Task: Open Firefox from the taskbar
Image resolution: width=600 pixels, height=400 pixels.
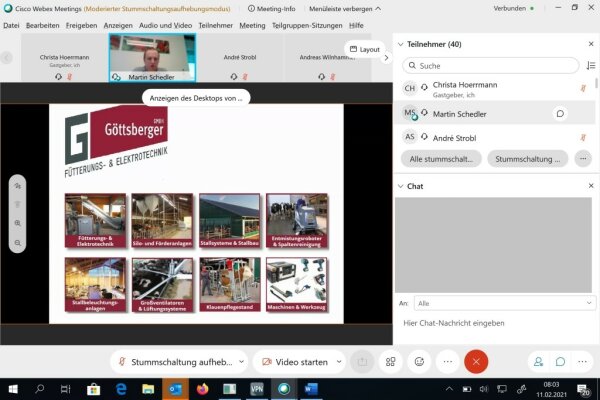Action: tap(202, 389)
